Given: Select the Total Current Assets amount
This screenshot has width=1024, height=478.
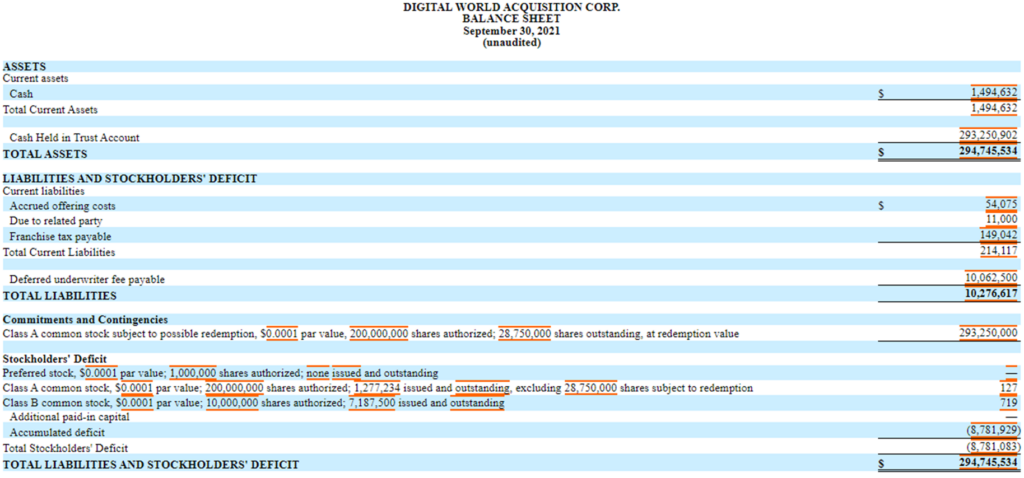Looking at the screenshot, I should [993, 109].
